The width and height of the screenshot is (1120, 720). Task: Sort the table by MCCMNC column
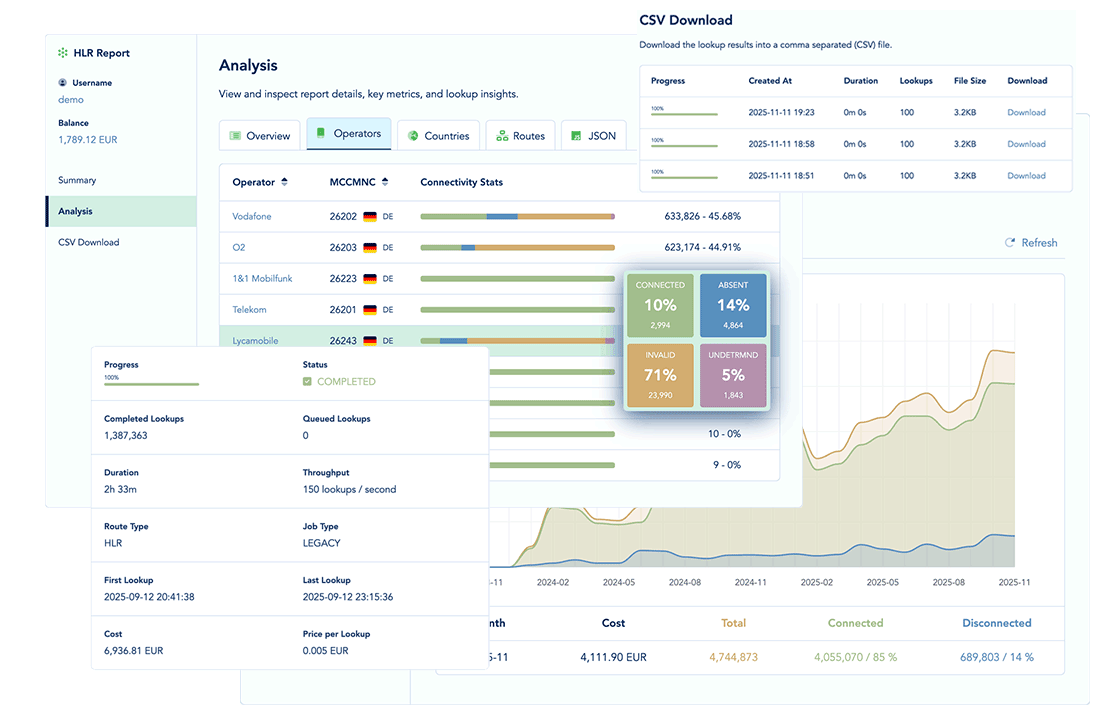[385, 182]
